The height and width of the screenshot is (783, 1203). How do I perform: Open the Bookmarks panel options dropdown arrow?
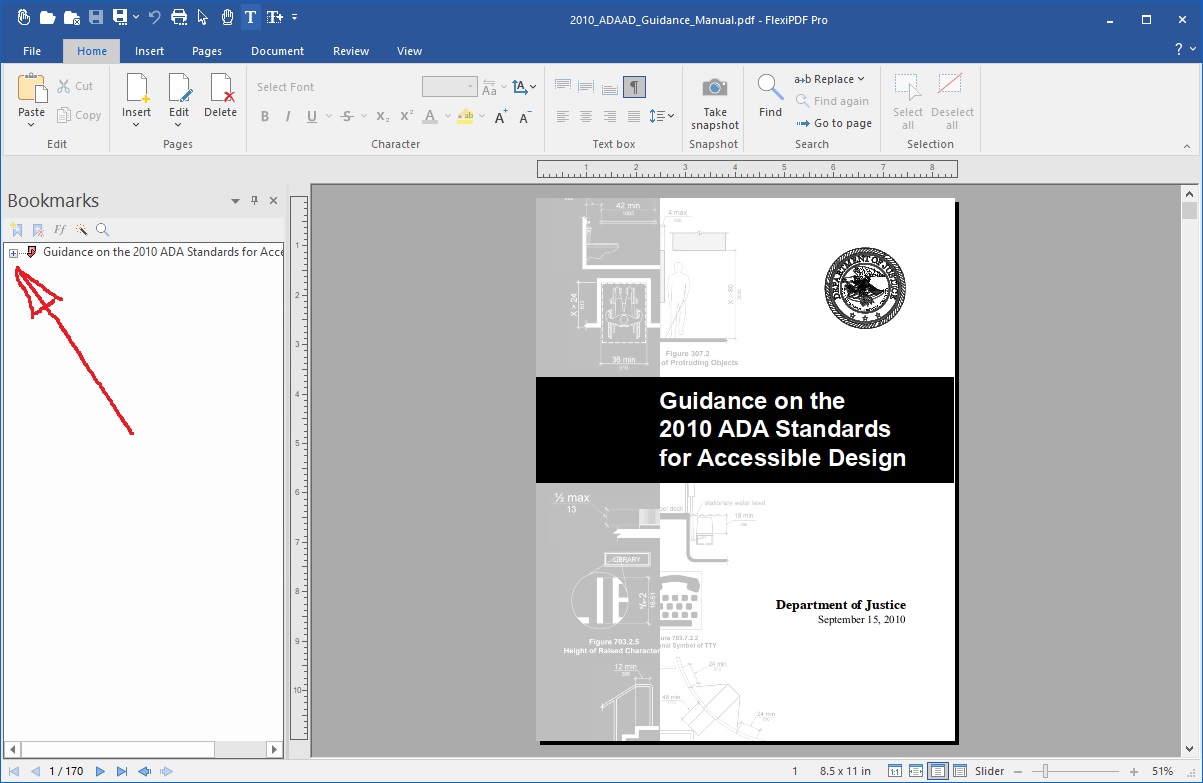click(x=235, y=200)
